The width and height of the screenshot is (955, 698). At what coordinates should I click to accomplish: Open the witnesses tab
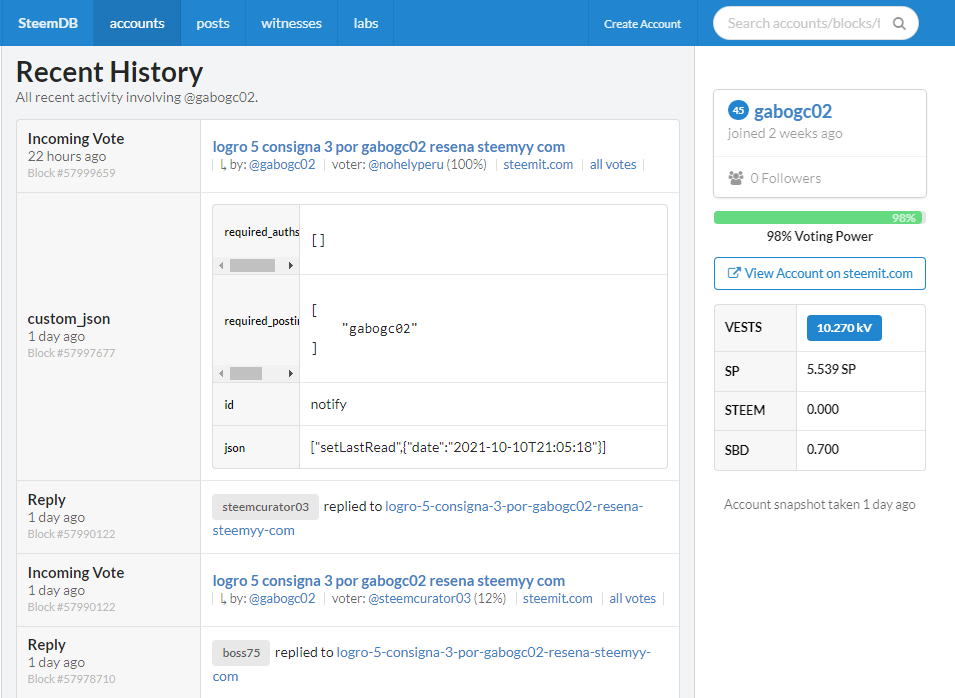tap(291, 23)
